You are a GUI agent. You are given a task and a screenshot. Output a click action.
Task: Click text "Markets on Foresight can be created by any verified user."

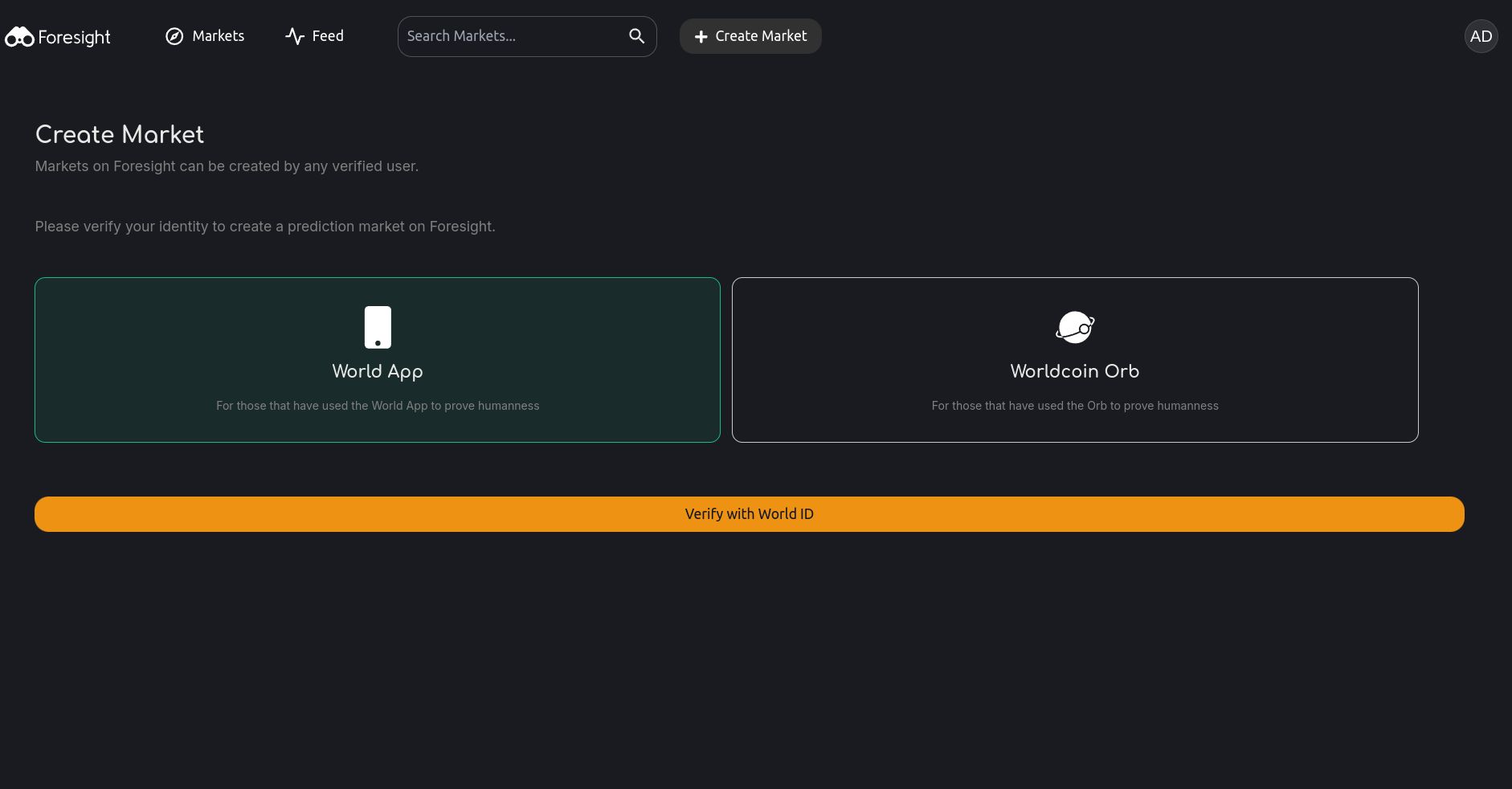[x=227, y=166]
